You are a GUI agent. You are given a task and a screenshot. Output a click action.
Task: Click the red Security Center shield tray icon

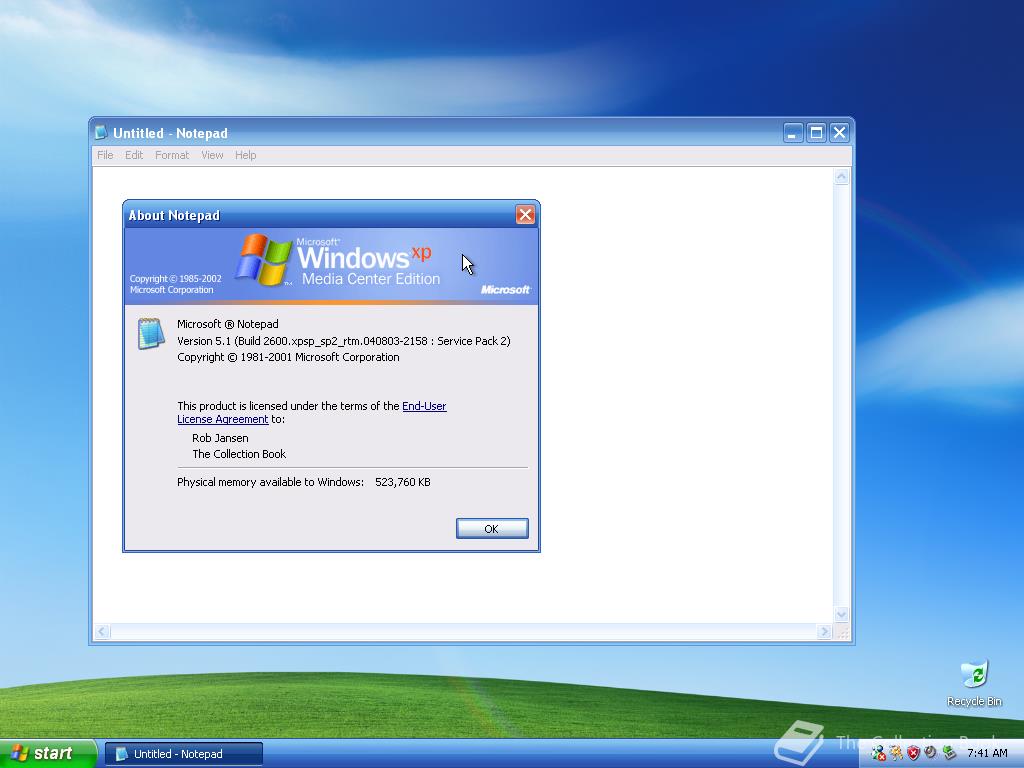tap(914, 754)
